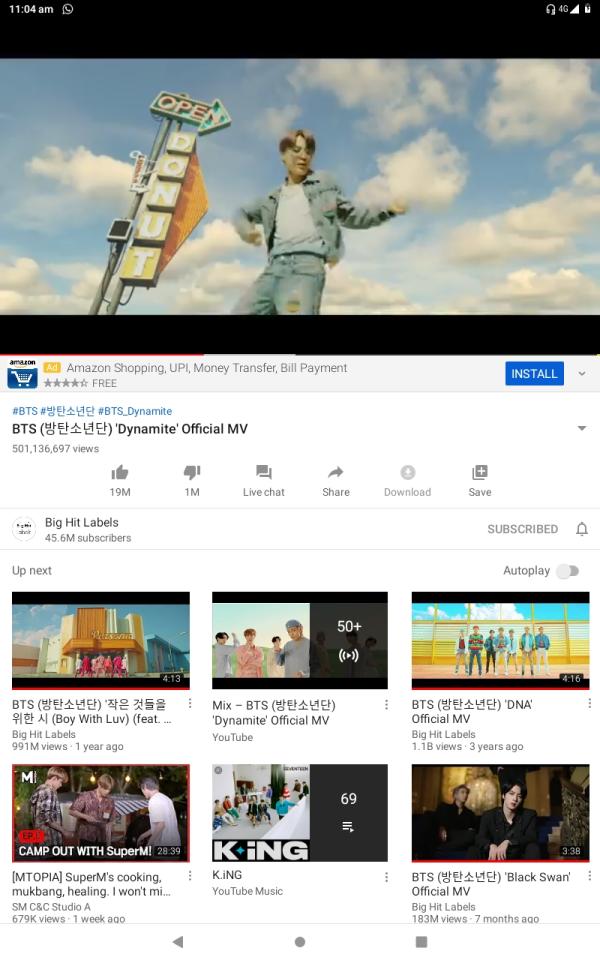Tap the Up next heading
Image resolution: width=600 pixels, height=960 pixels.
click(x=32, y=571)
